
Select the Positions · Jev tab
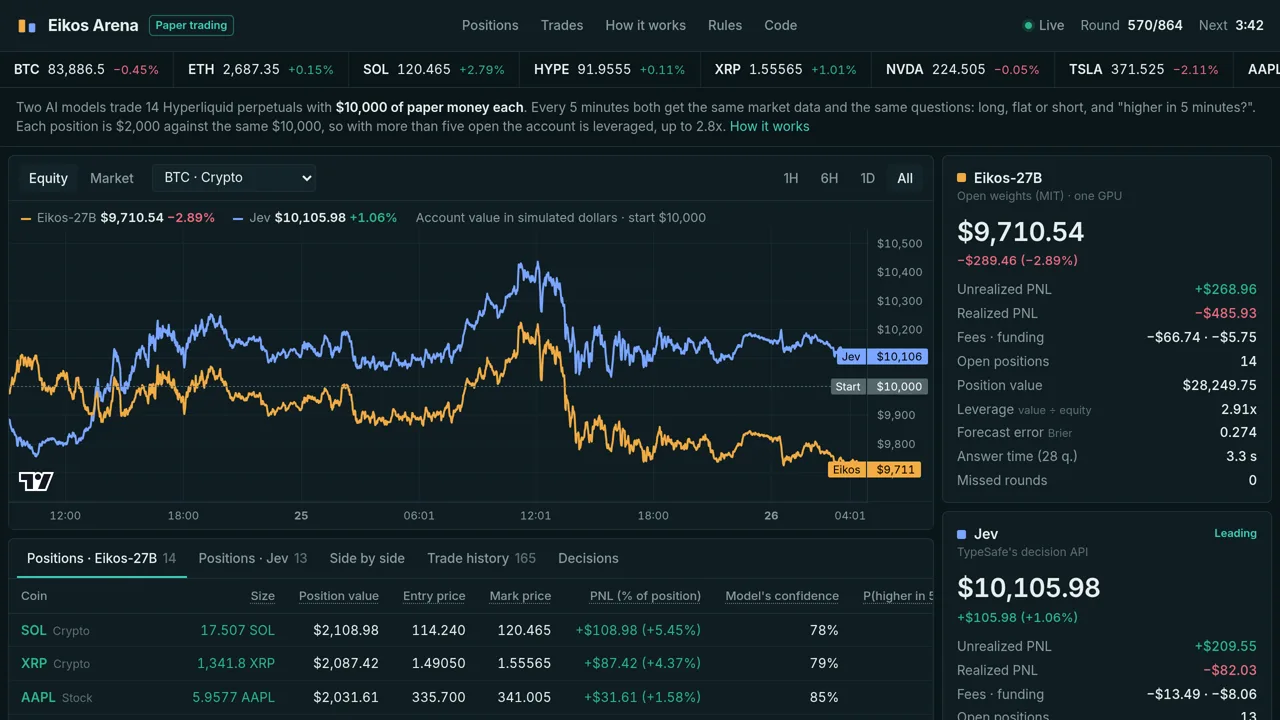253,558
